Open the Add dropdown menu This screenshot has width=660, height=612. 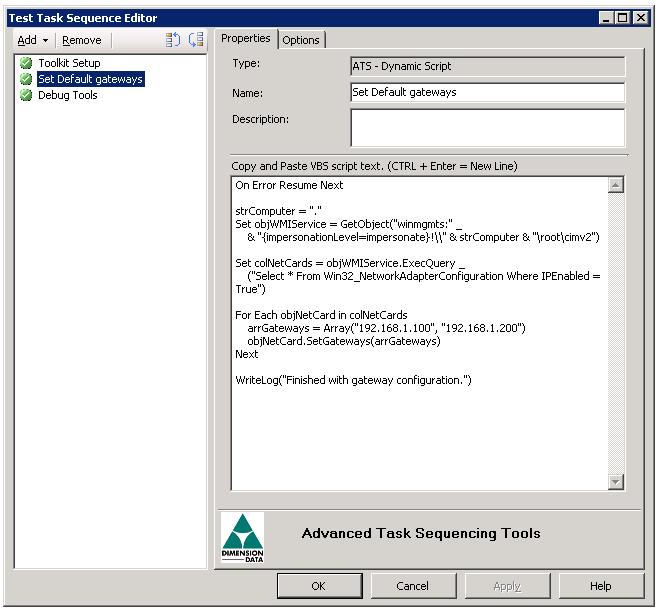[x=33, y=40]
